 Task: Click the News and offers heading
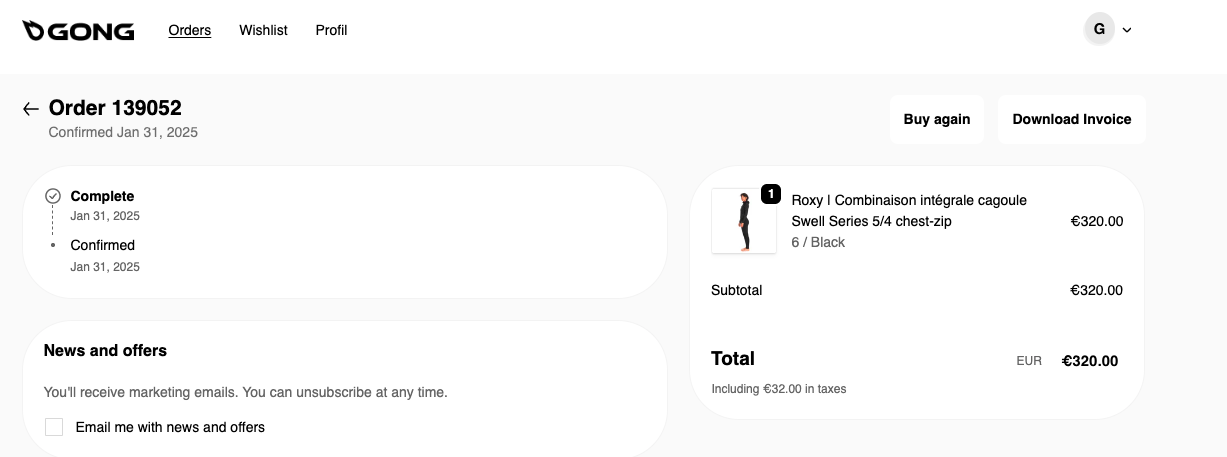point(105,350)
